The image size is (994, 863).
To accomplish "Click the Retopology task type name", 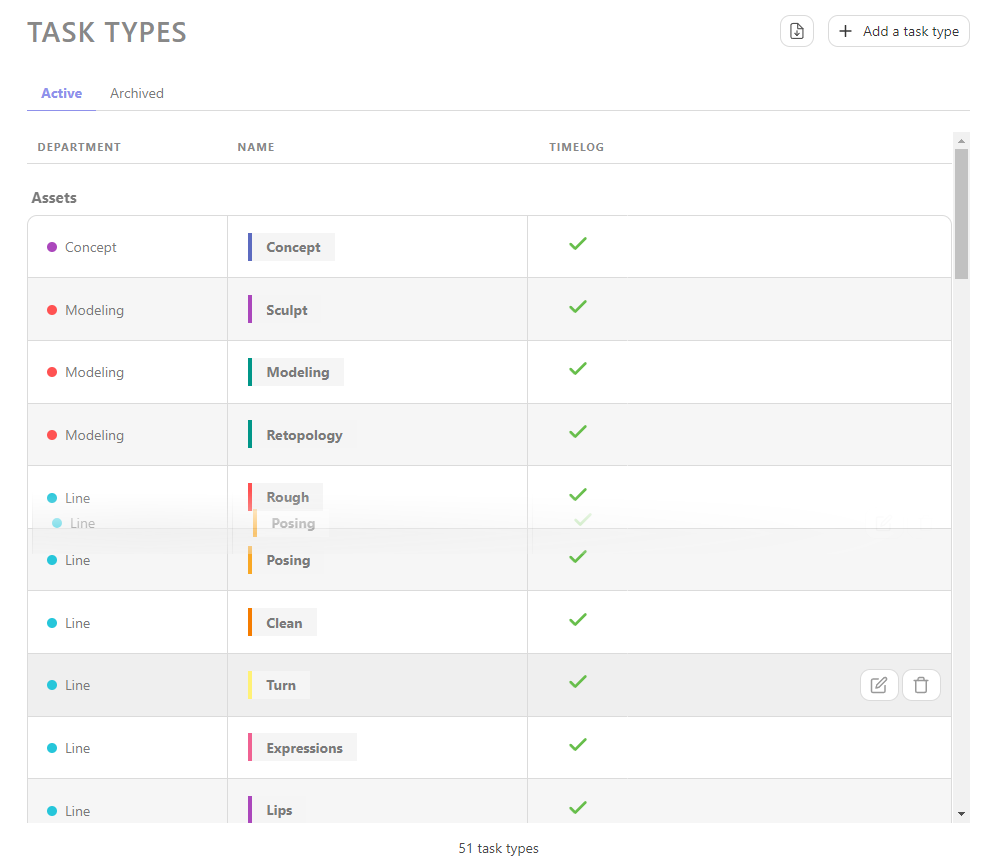I will tap(304, 435).
